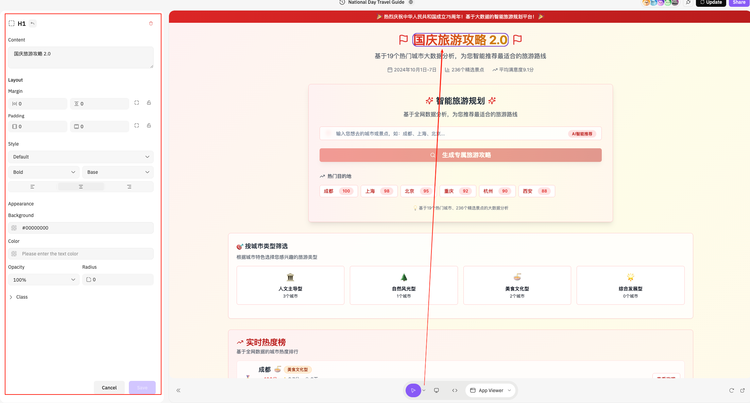This screenshot has height=403, width=750.
Task: Click the Cancel button
Action: click(109, 387)
